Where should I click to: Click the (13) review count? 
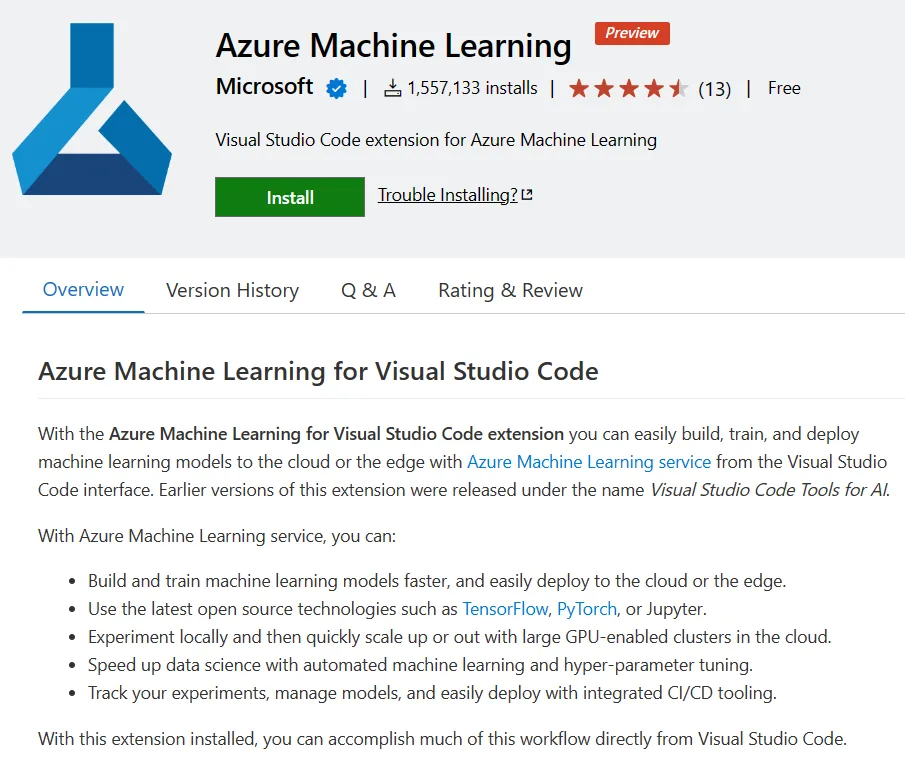[714, 89]
